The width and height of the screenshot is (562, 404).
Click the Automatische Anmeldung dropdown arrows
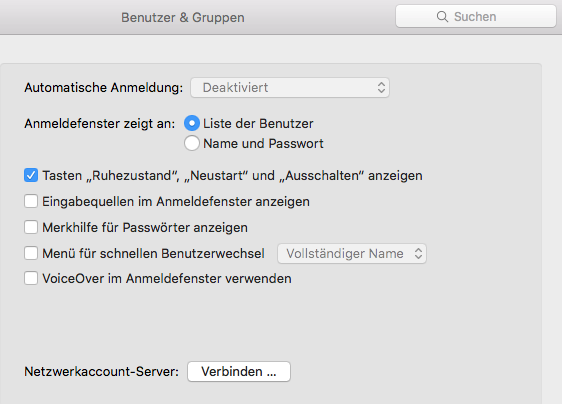pos(381,87)
